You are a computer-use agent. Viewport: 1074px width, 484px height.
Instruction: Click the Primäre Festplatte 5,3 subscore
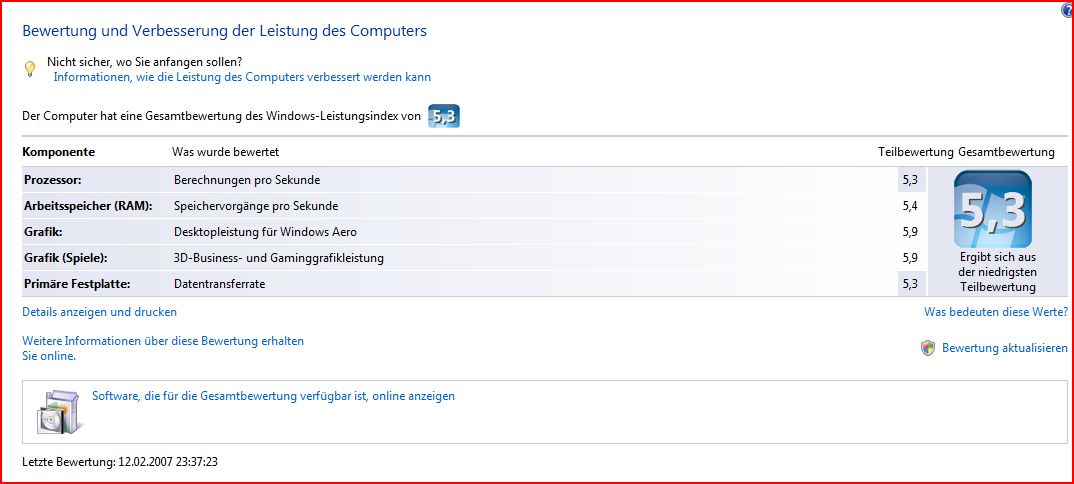click(910, 284)
